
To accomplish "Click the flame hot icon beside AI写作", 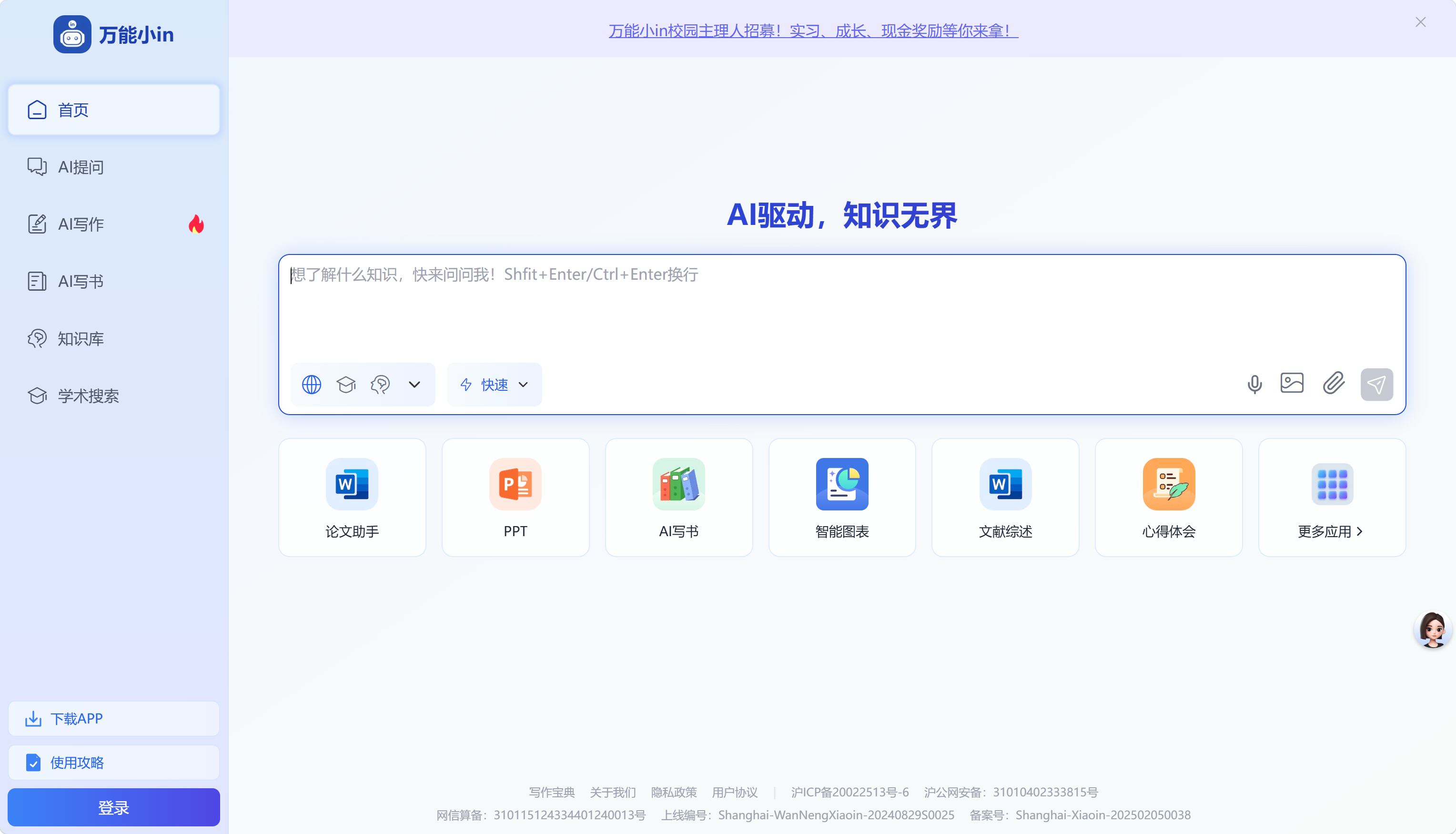I will (x=196, y=224).
